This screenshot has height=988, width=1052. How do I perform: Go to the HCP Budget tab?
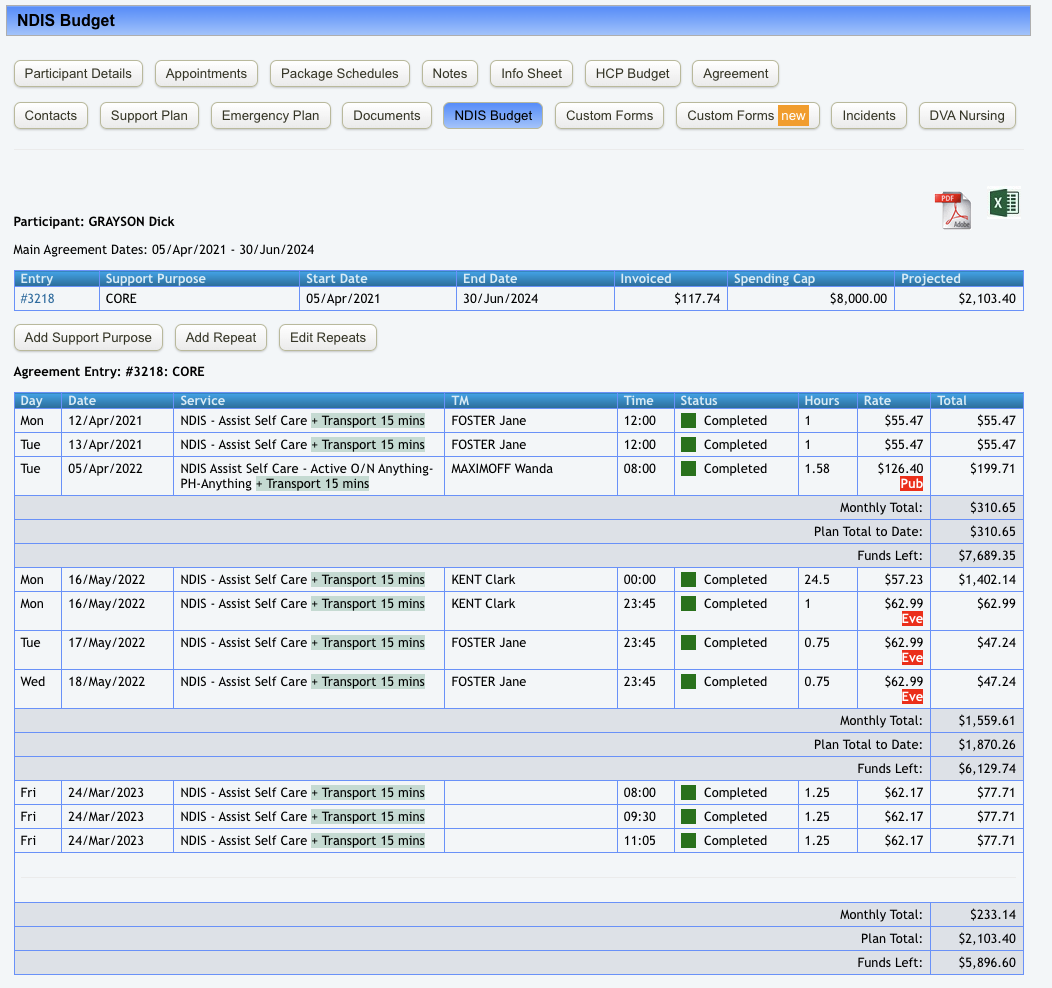point(632,74)
